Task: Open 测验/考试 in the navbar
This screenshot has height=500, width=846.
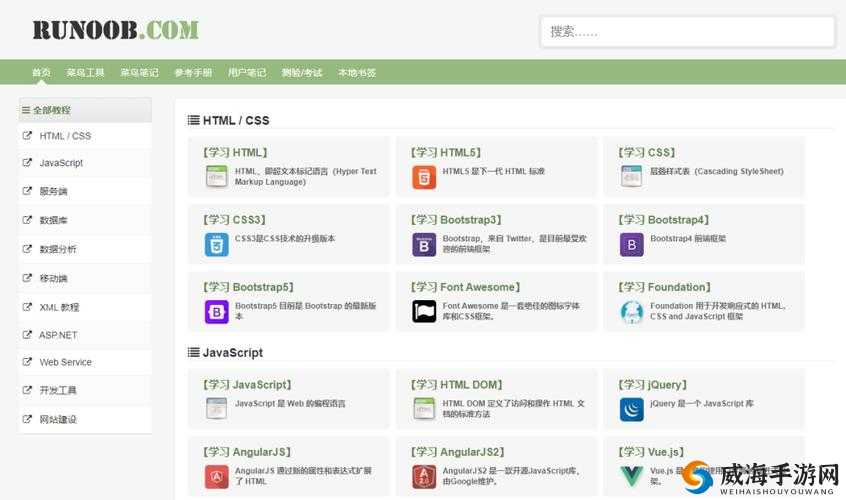Action: pyautogui.click(x=302, y=72)
